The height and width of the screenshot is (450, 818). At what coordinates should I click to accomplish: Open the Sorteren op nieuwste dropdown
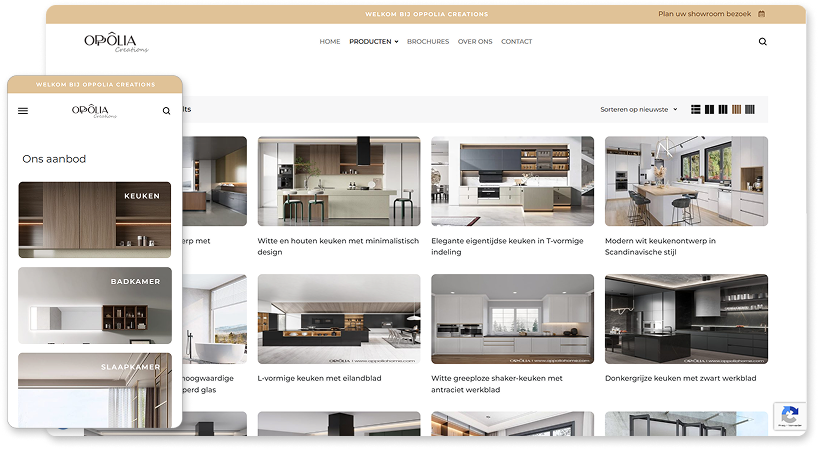point(639,110)
